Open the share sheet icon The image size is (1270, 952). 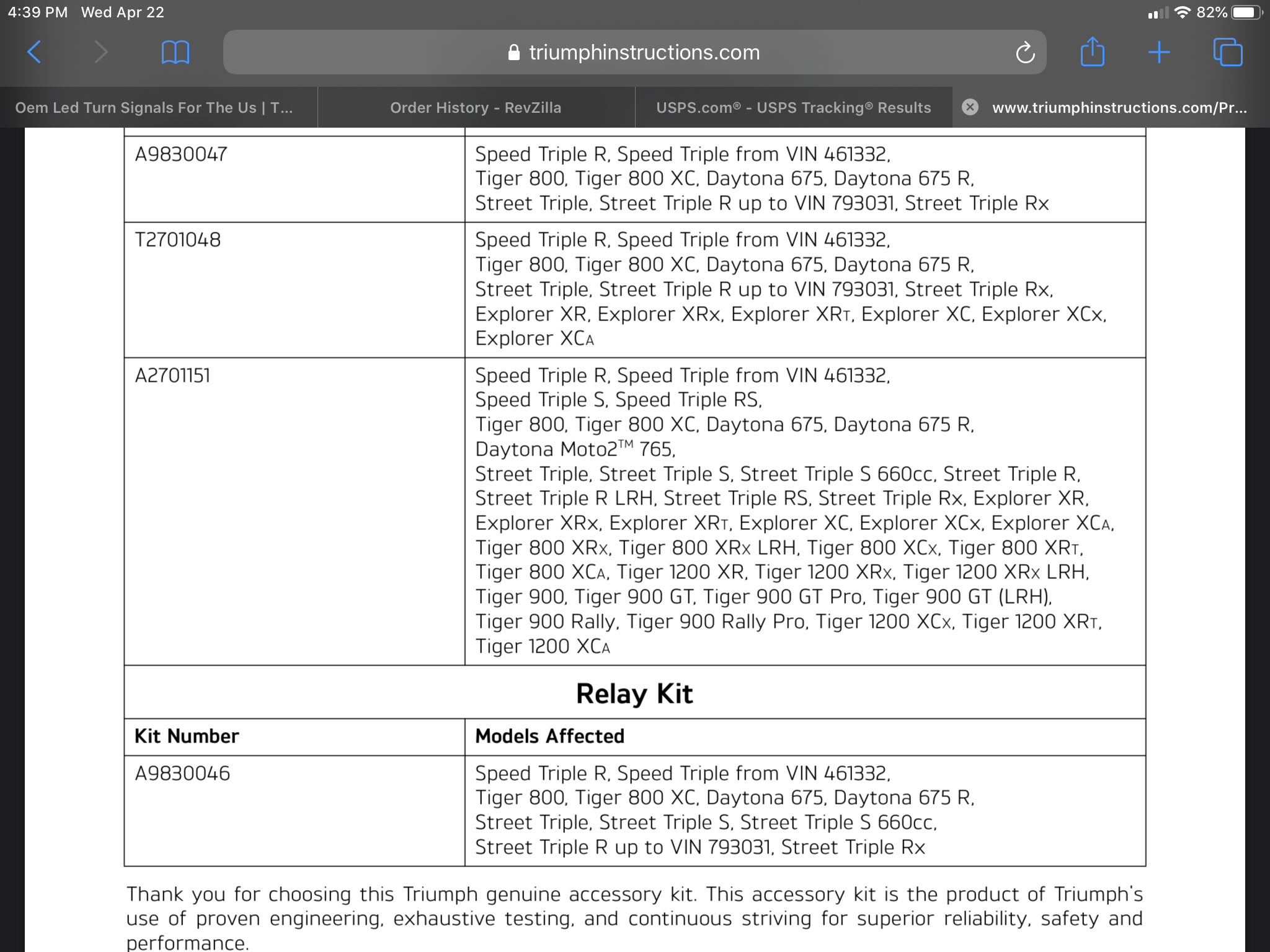tap(1092, 52)
